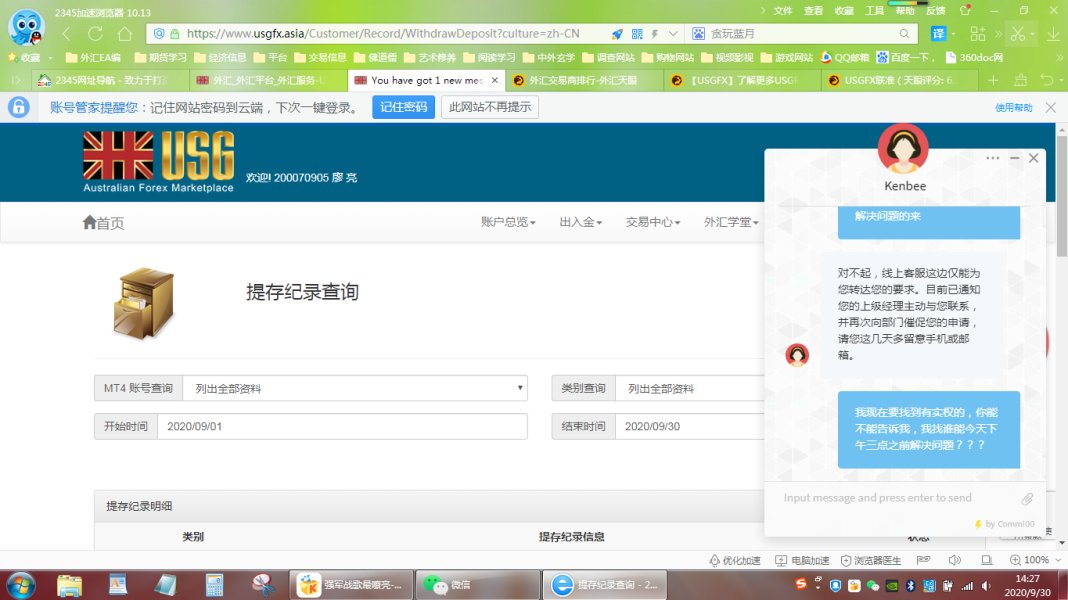Open the 账户总览 navigation dropdown
1068x600 pixels.
point(508,222)
